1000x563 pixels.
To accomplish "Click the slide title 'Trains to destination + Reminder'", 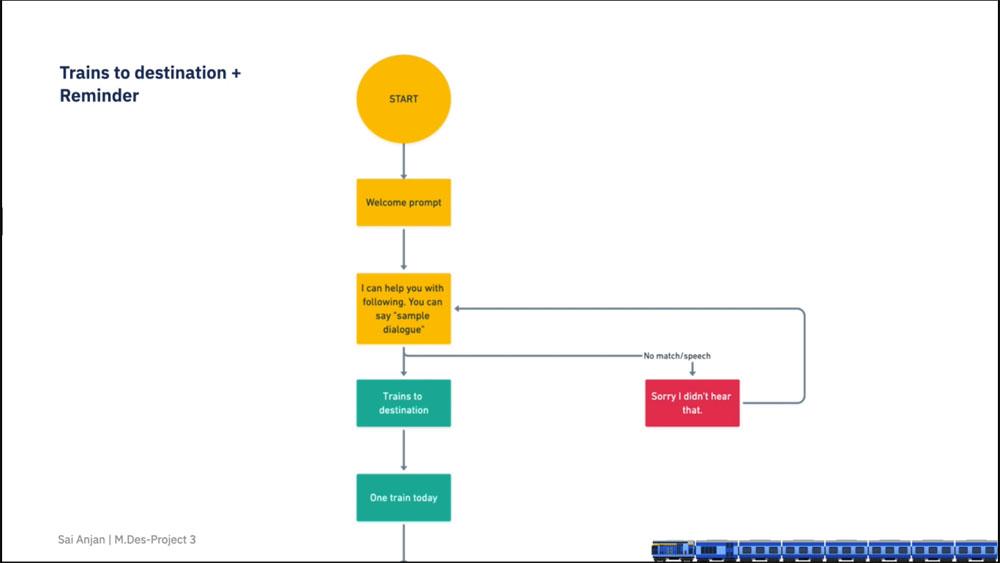I will [x=150, y=84].
